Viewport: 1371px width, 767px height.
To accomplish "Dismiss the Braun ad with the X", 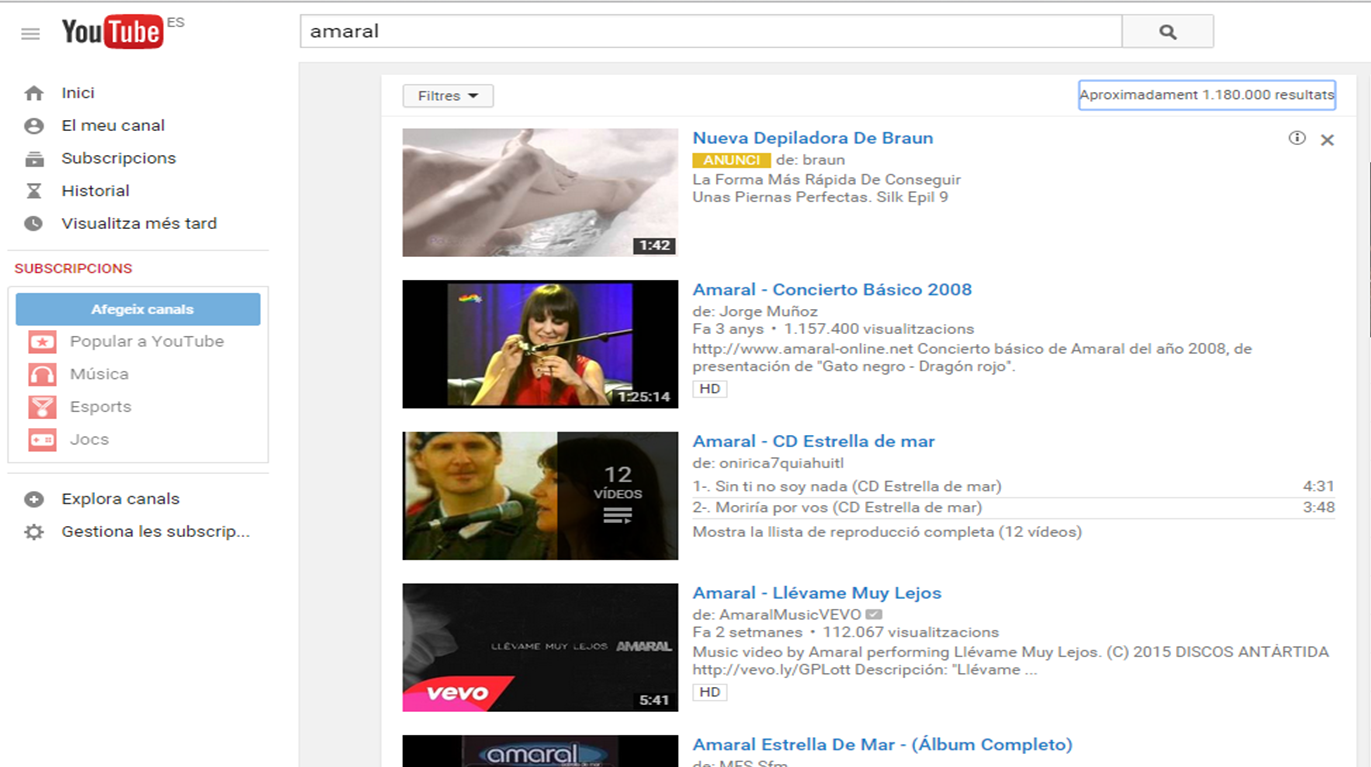I will point(1327,140).
